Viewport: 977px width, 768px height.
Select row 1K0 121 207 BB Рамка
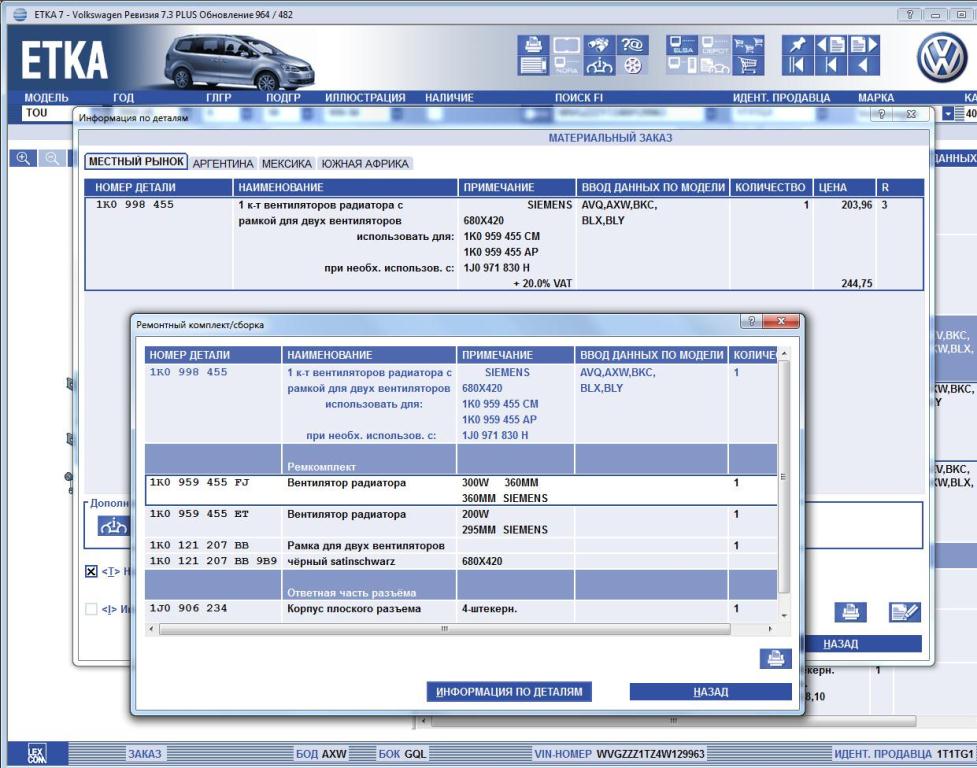(x=461, y=546)
